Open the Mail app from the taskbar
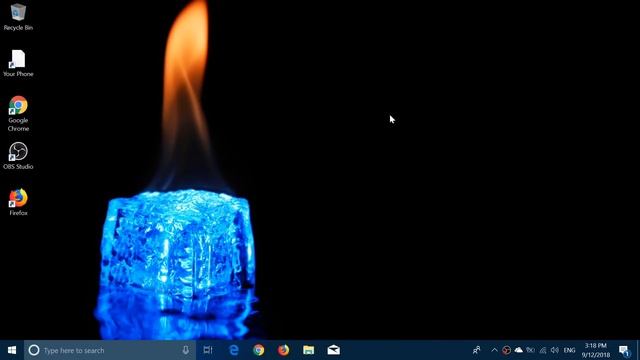640x360 pixels. pos(333,350)
